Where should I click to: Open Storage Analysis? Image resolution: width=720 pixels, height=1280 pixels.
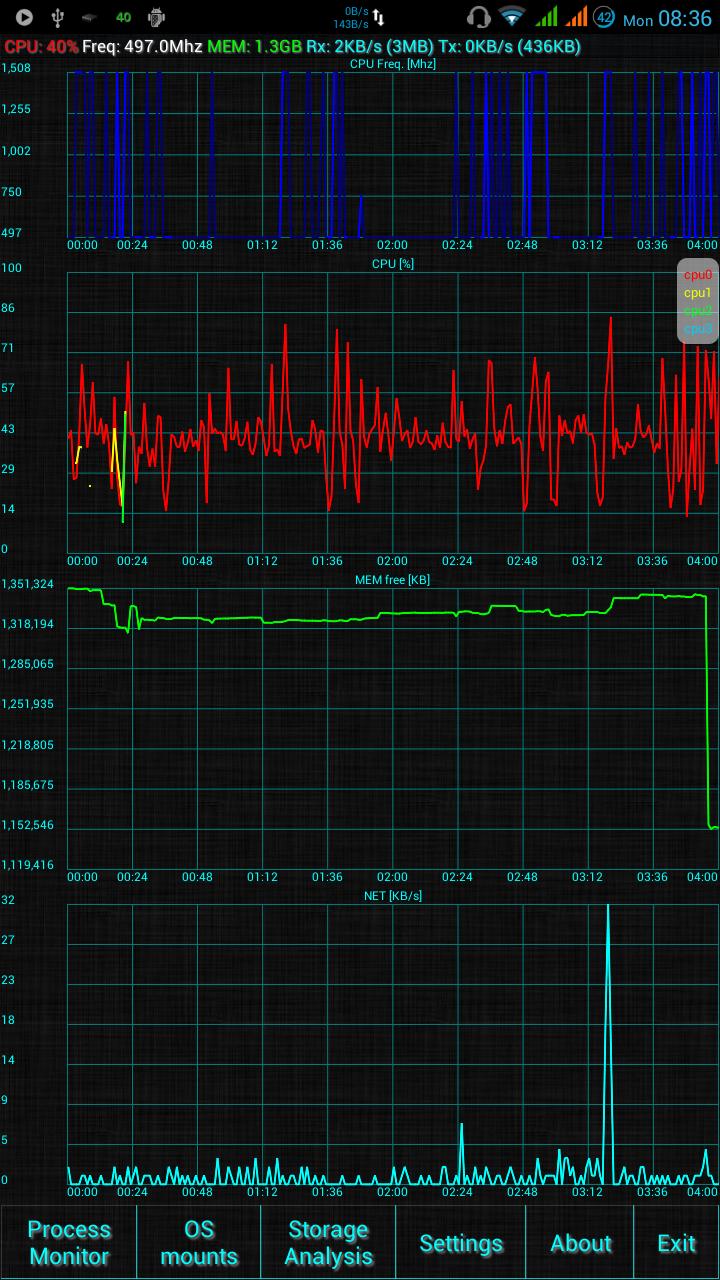tap(328, 1243)
